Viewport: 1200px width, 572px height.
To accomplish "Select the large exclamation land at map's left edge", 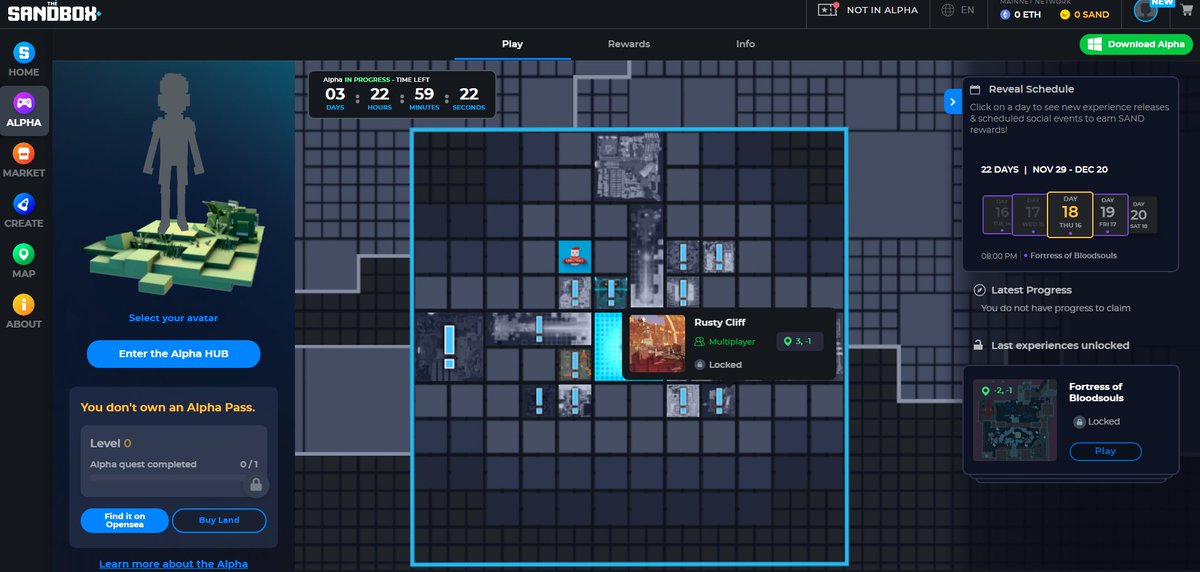I will 449,345.
